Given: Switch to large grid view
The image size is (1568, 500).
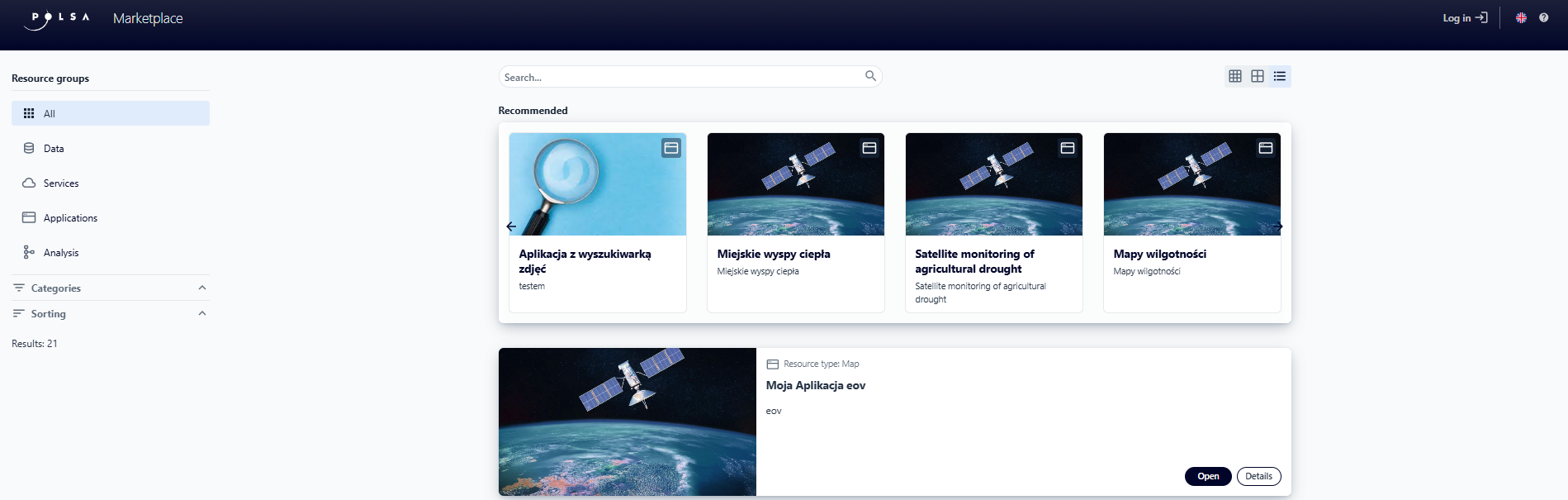Looking at the screenshot, I should point(1258,76).
